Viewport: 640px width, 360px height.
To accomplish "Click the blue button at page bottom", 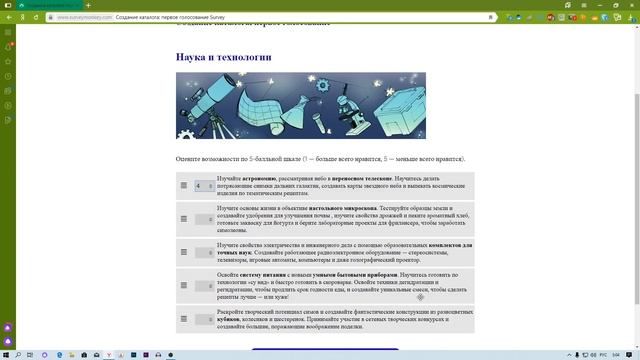I will (x=325, y=349).
